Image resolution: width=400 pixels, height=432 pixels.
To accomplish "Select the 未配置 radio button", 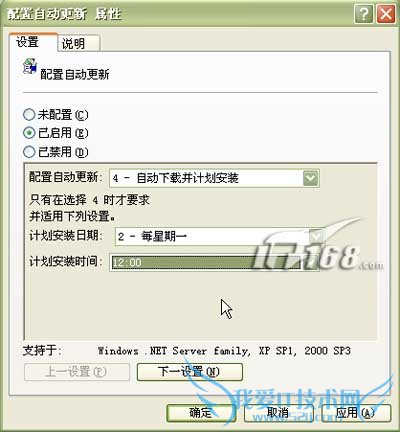I will (x=29, y=115).
